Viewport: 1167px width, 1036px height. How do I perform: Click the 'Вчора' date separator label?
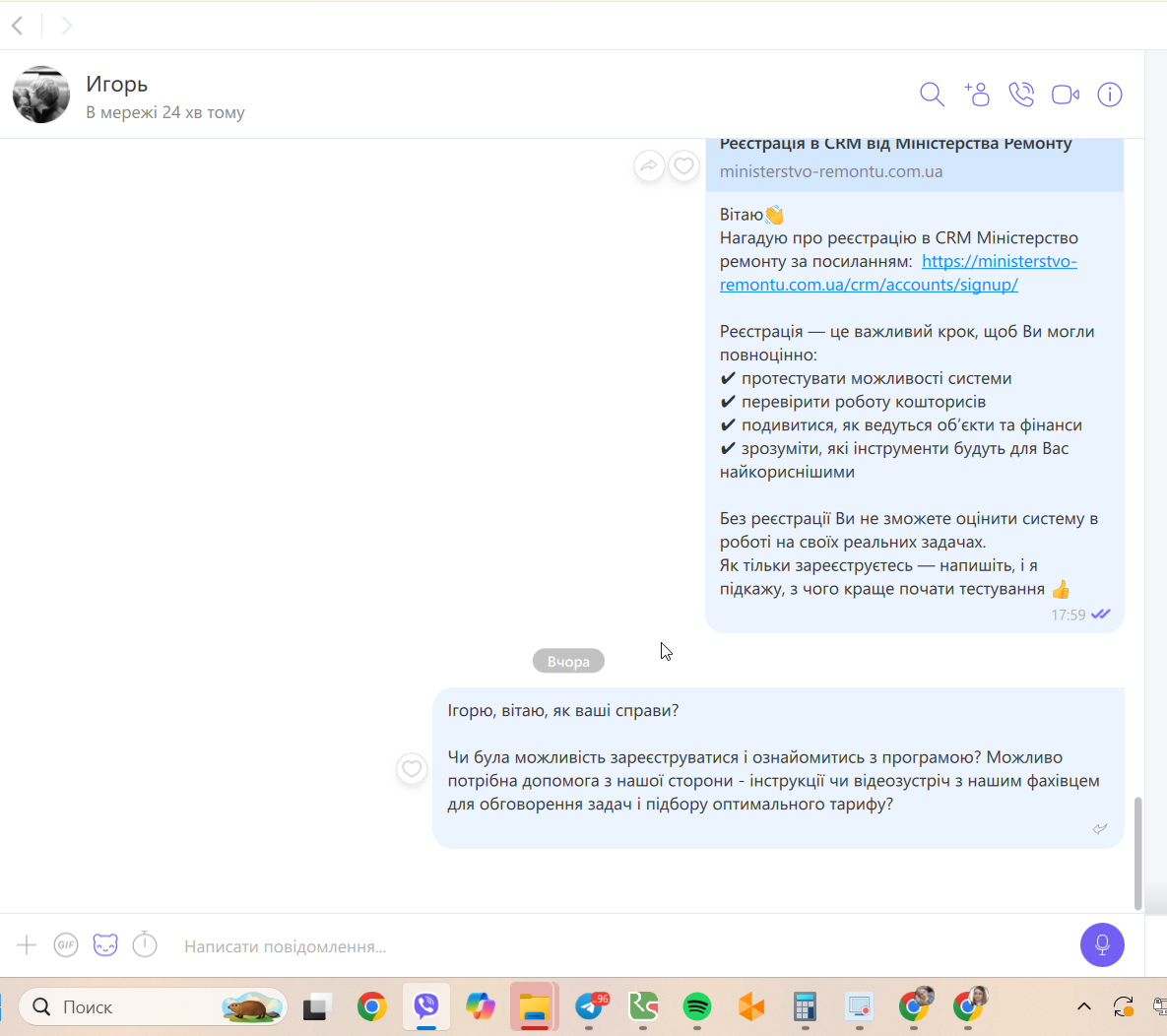pyautogui.click(x=568, y=661)
